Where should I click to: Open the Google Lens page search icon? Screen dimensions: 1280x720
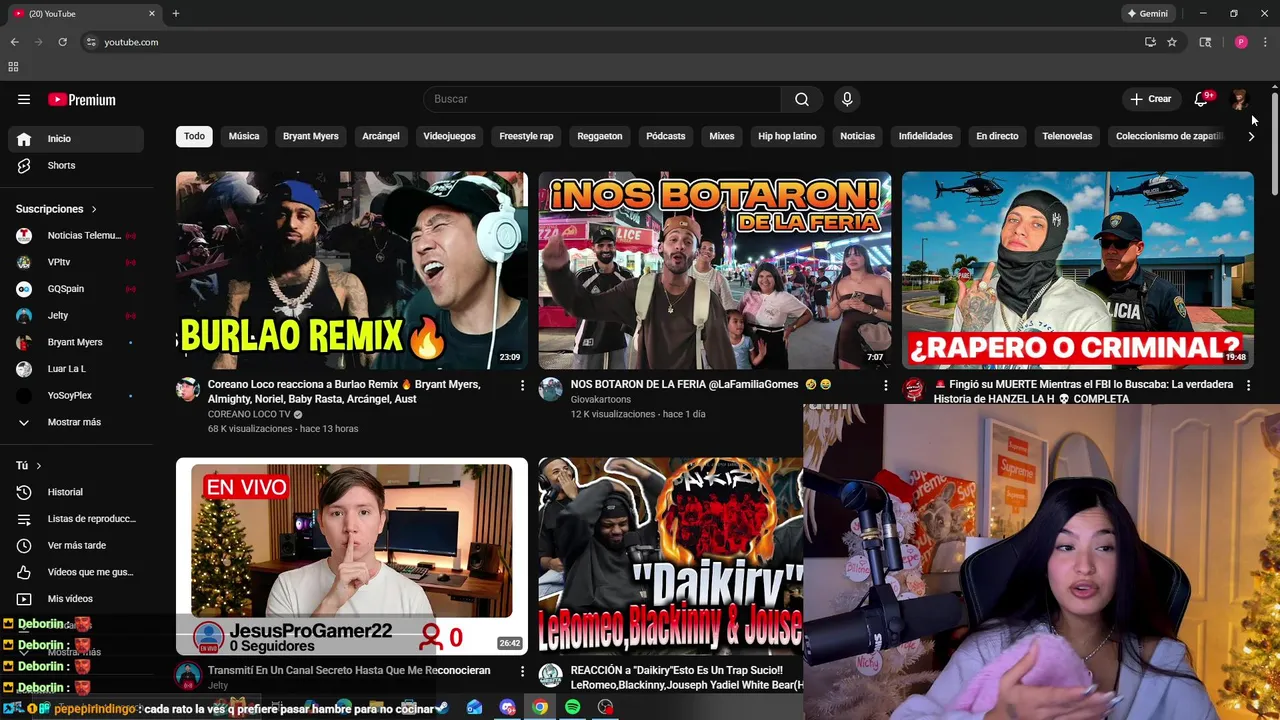tap(1205, 42)
